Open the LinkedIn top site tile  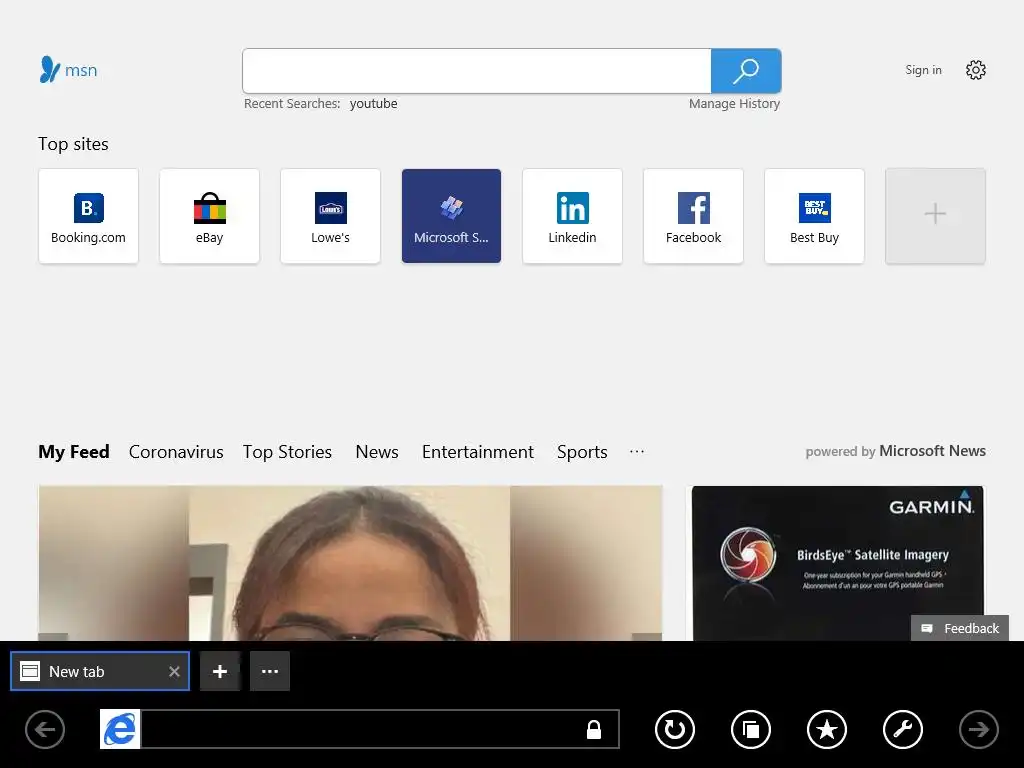pyautogui.click(x=572, y=216)
